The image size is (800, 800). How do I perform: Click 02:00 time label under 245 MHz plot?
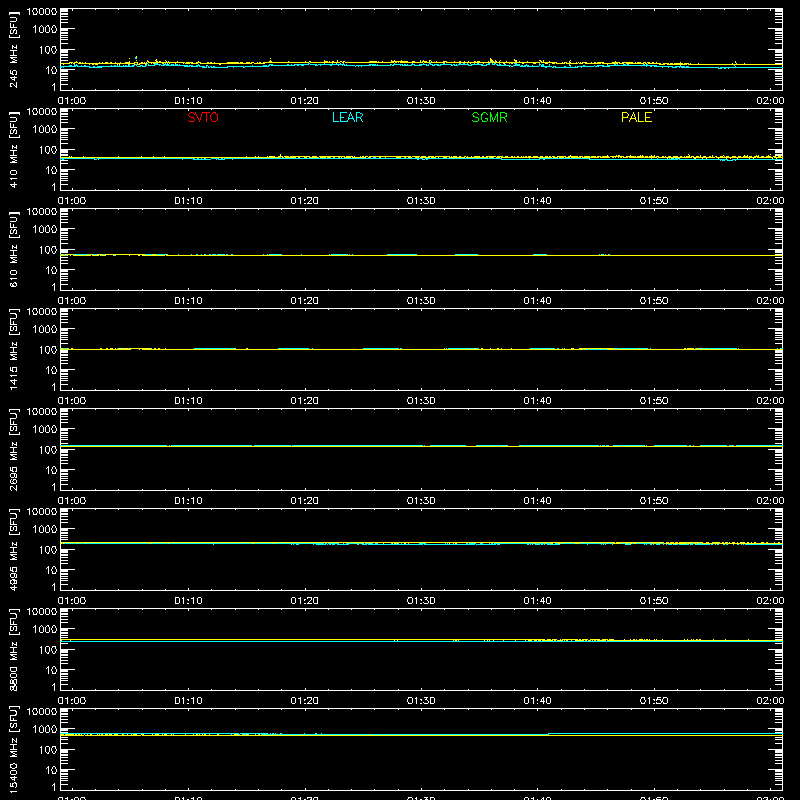pyautogui.click(x=770, y=101)
